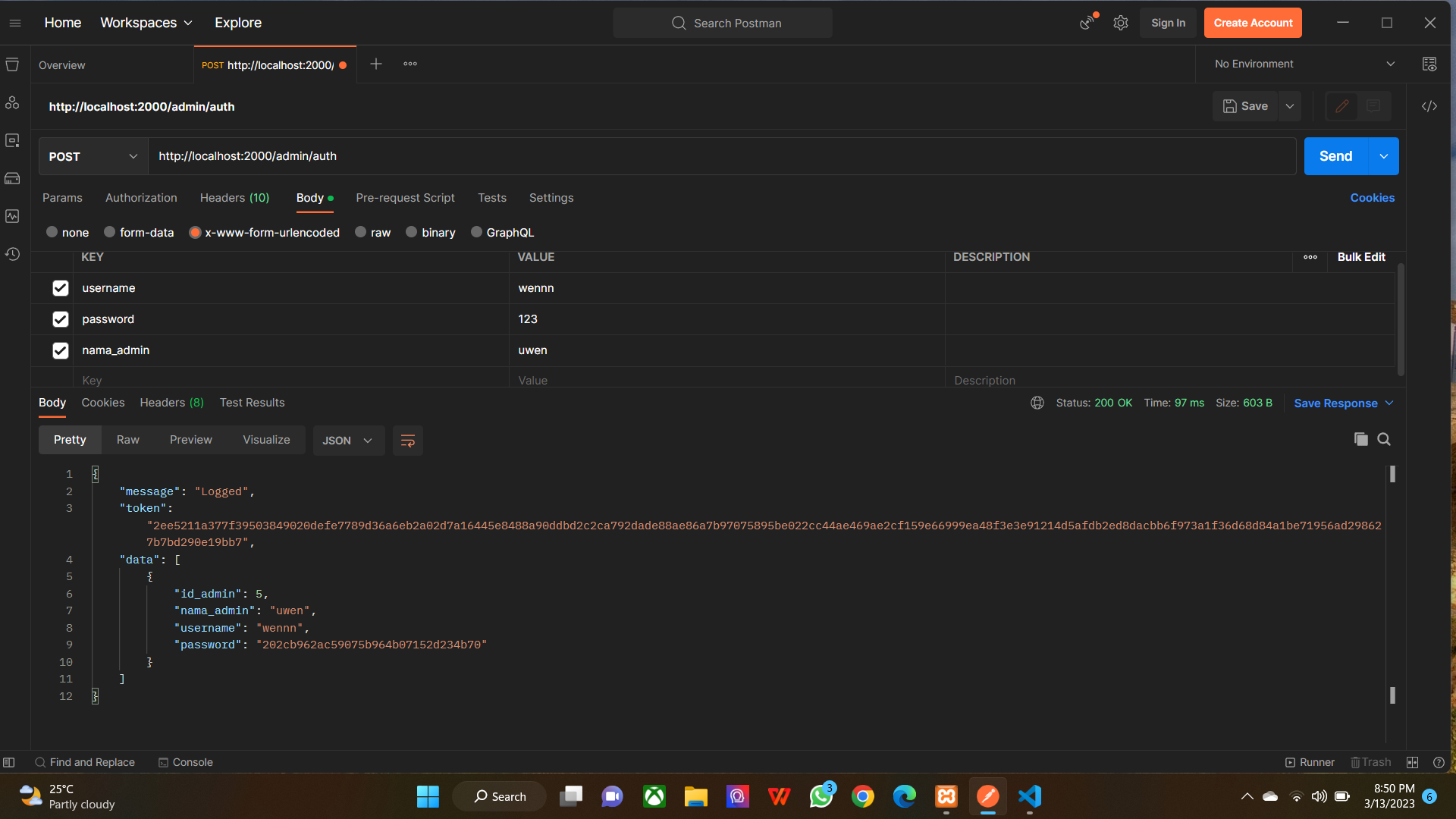Image resolution: width=1456 pixels, height=819 pixels.
Task: Open the APIs sidebar panel
Action: [x=12, y=103]
